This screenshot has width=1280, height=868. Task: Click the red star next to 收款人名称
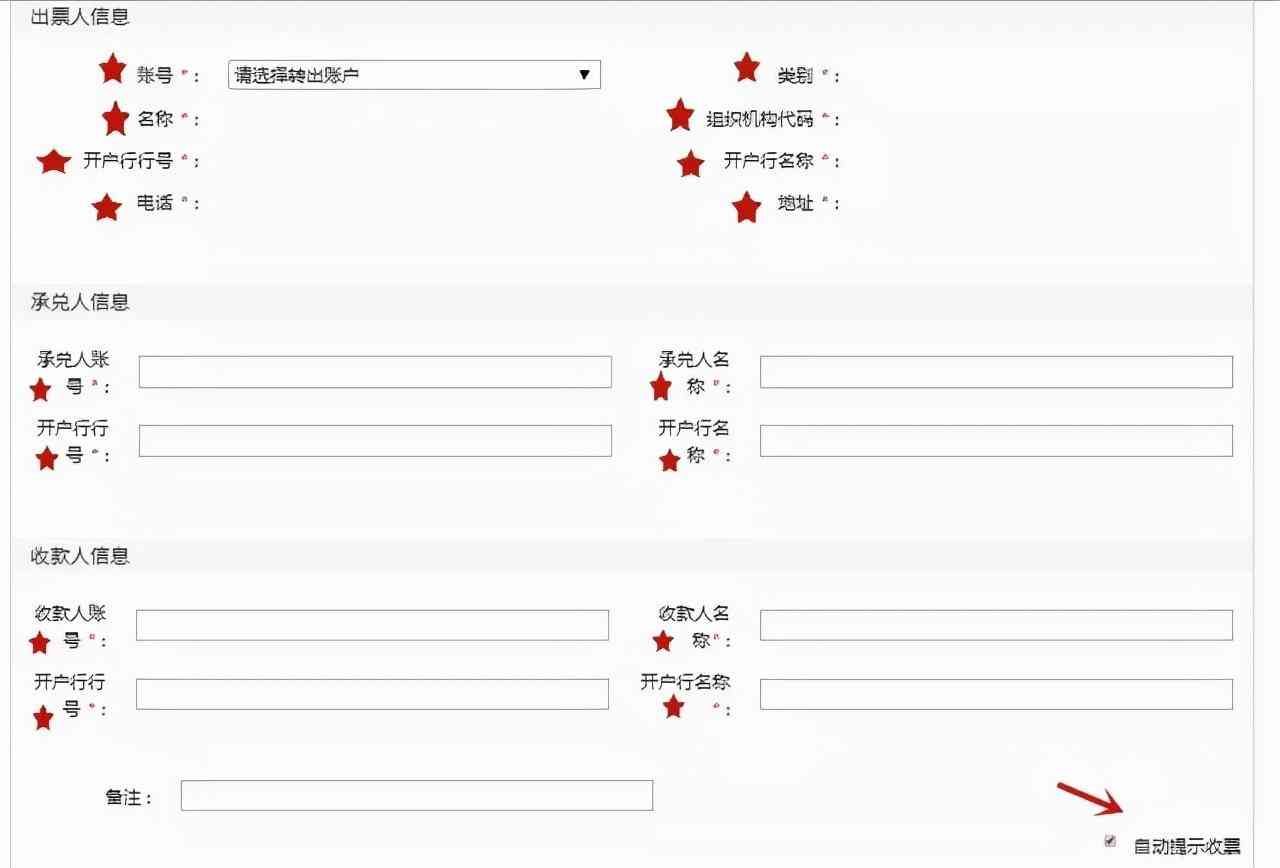point(661,640)
